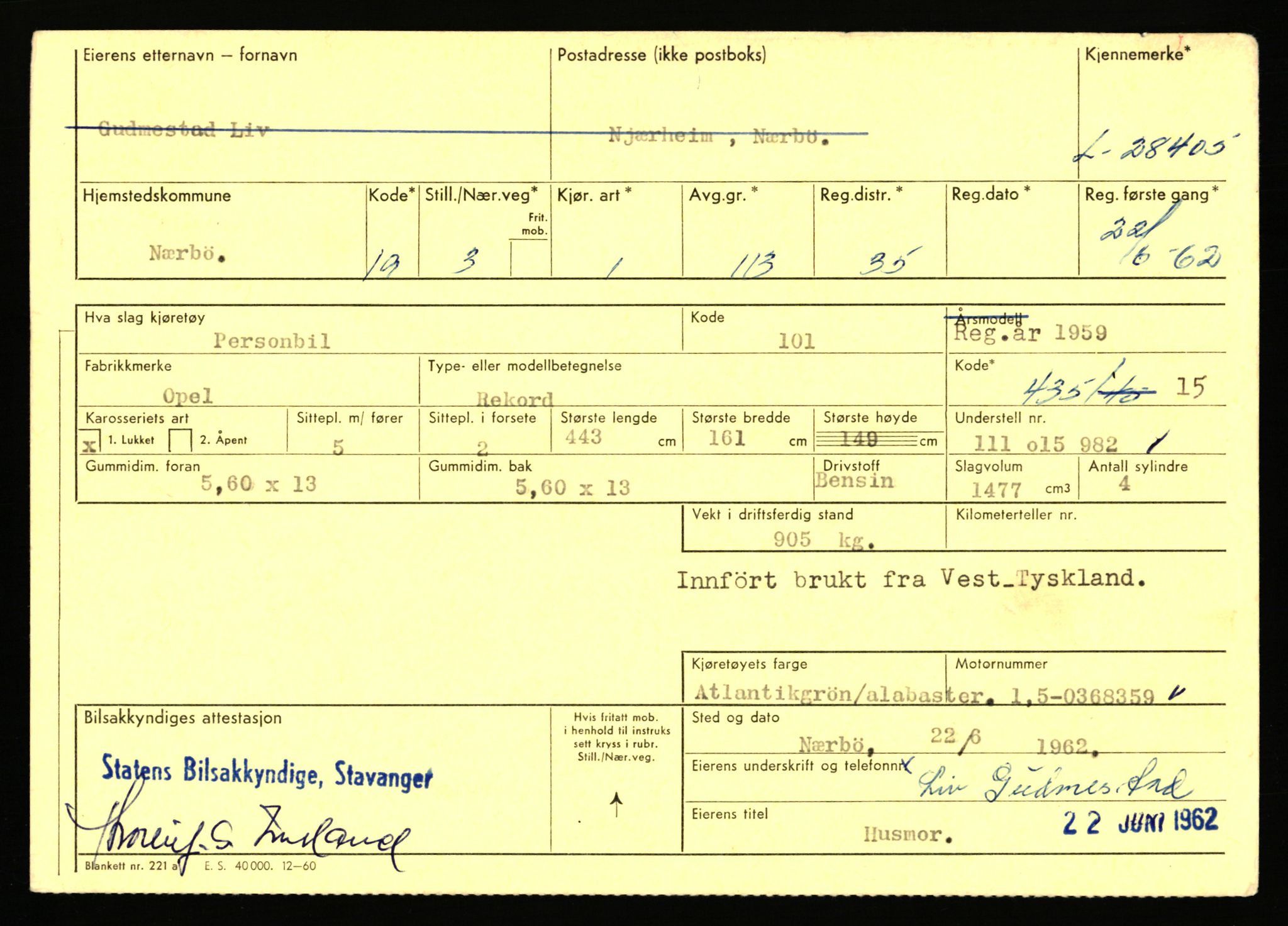Click the 'Reg.år 1959' entry
This screenshot has width=1288, height=926.
[x=1030, y=334]
